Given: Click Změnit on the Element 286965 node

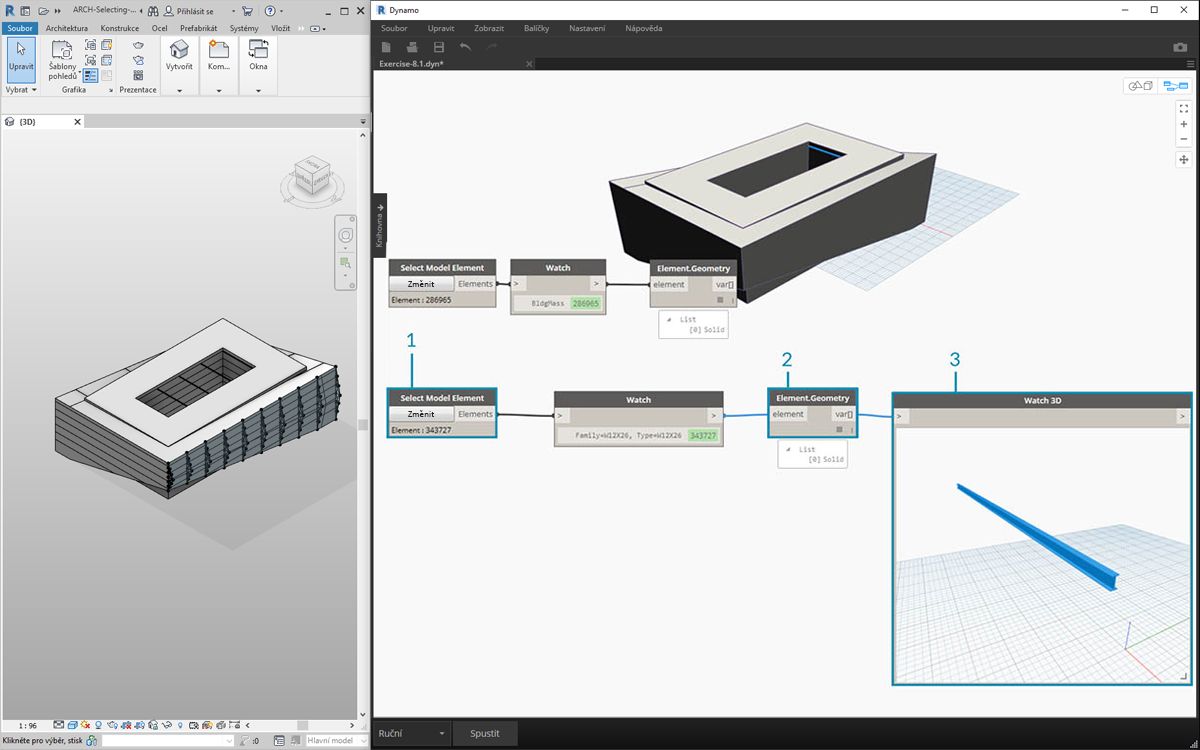Looking at the screenshot, I should 421,284.
